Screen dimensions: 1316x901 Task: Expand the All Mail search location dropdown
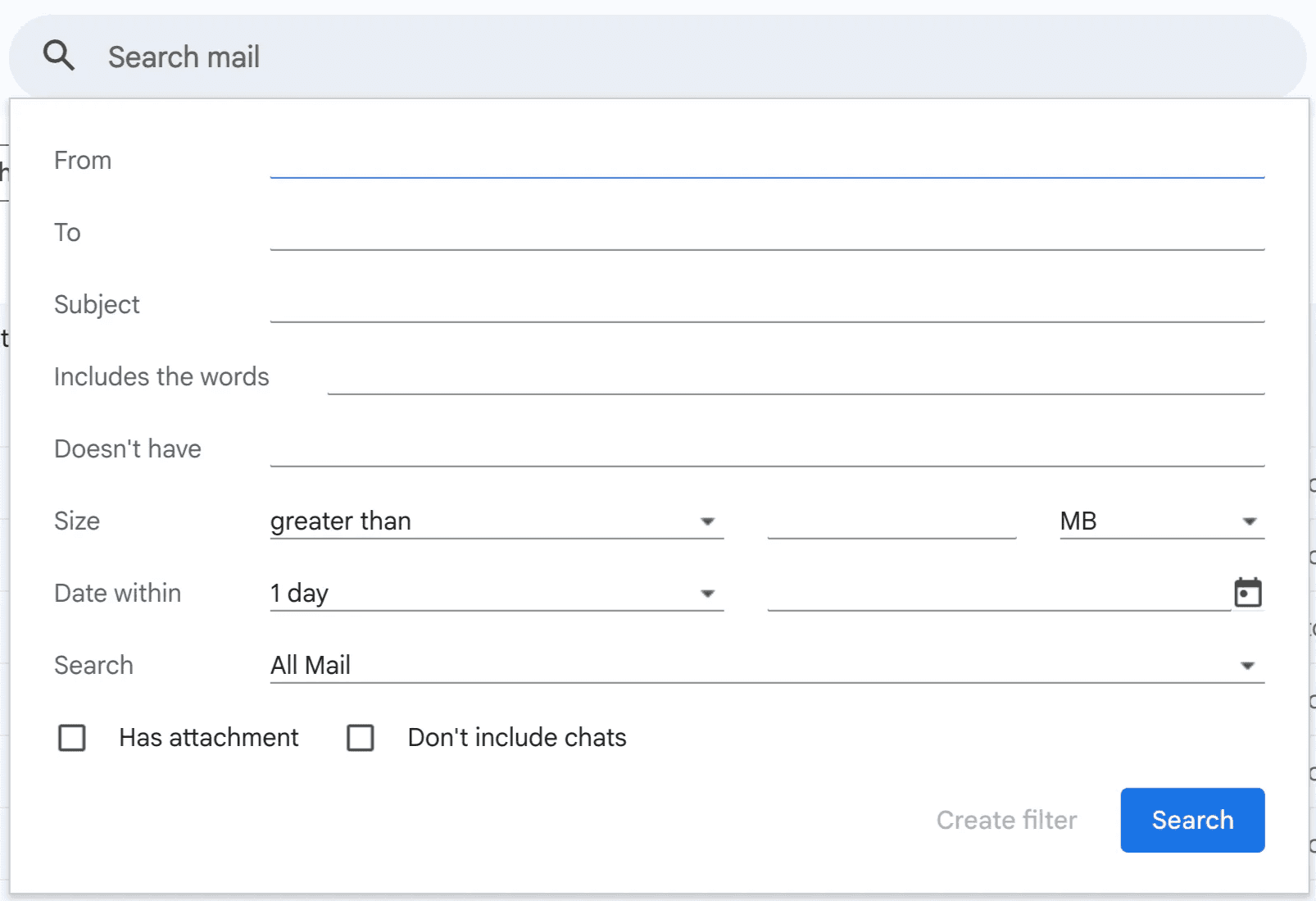766,666
